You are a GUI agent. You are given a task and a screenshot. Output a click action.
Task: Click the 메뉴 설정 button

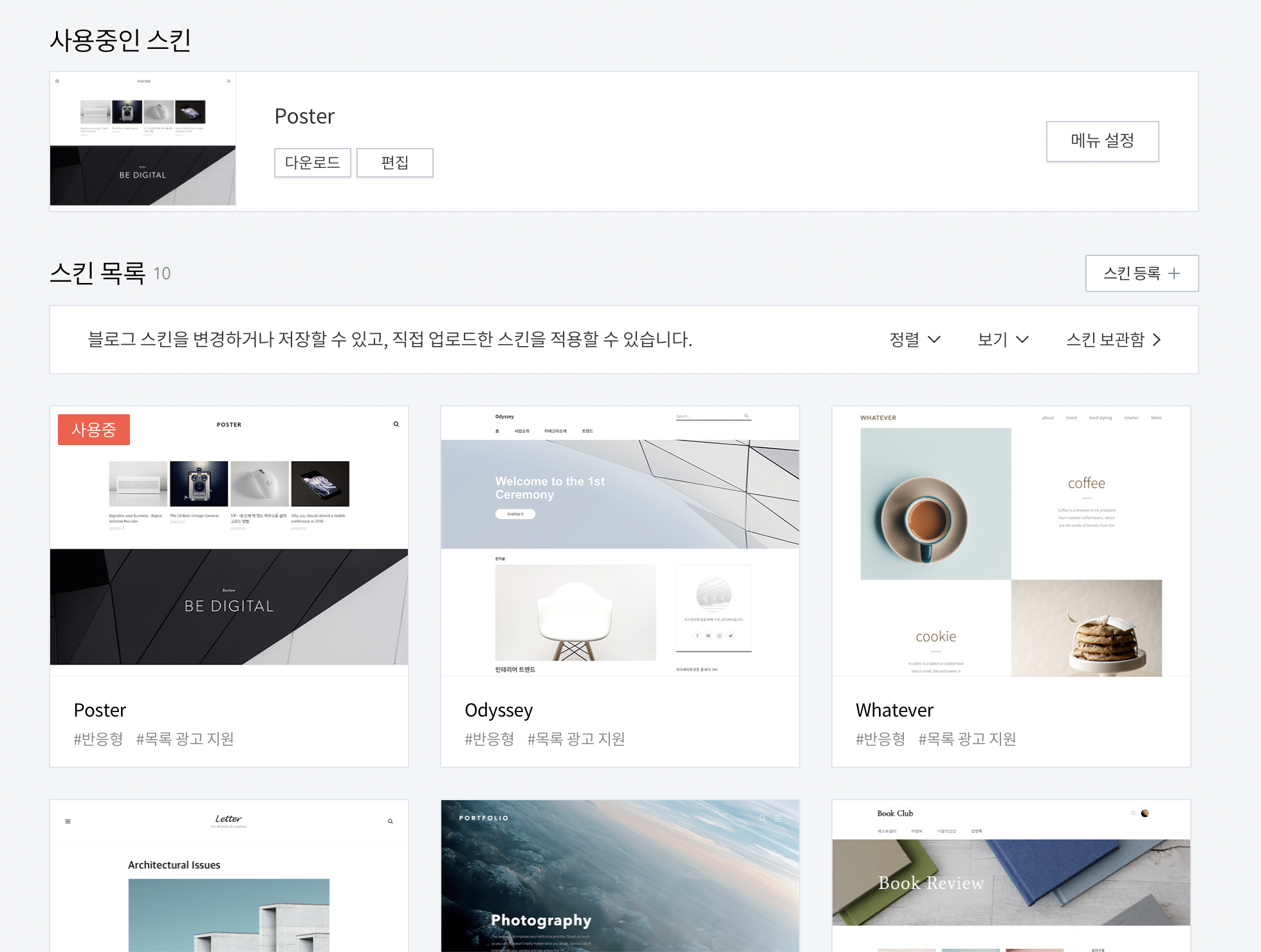click(1102, 141)
